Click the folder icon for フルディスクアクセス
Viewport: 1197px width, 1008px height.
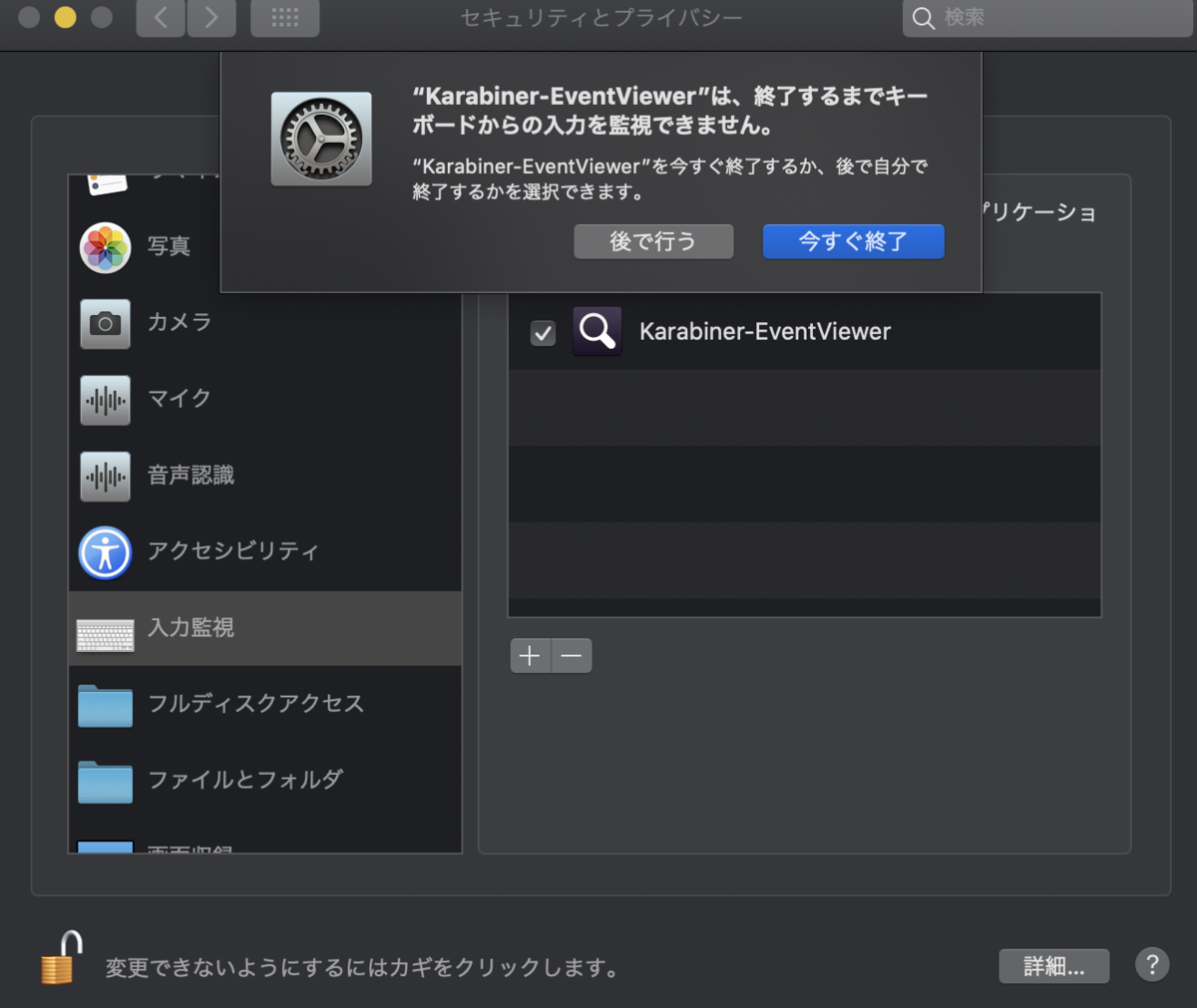tap(105, 705)
